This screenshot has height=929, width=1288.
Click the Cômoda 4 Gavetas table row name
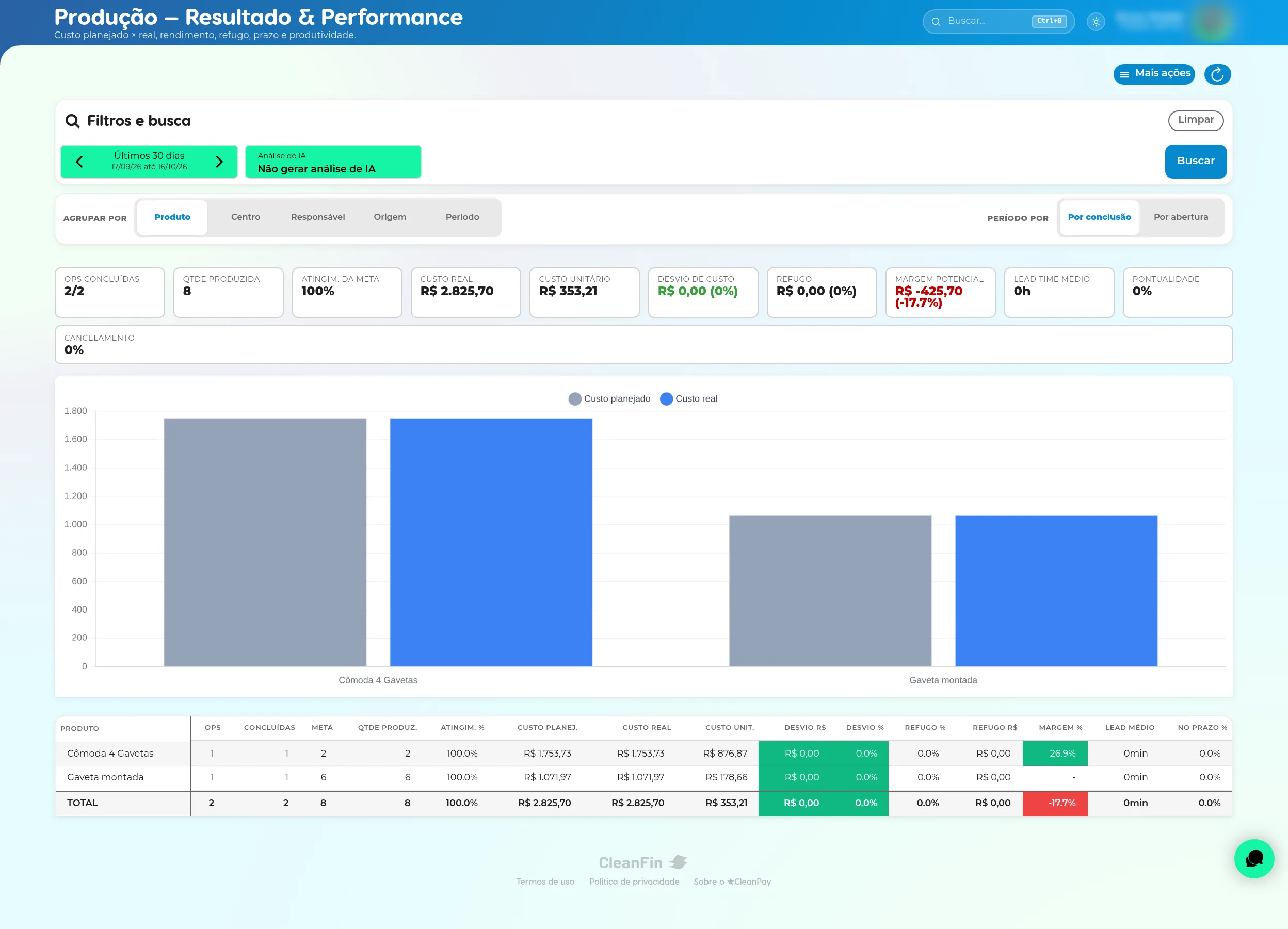[110, 753]
